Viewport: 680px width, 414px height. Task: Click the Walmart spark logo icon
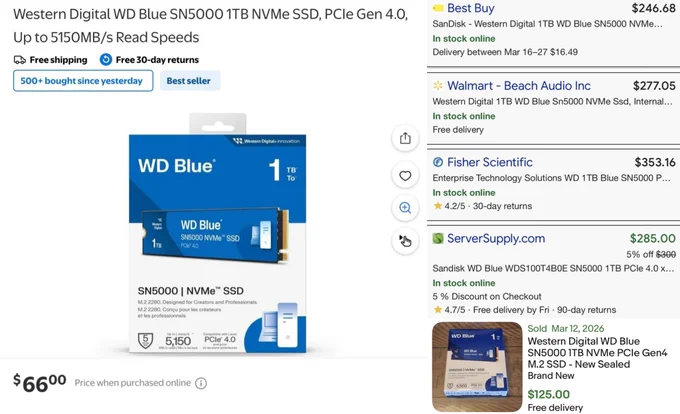(438, 85)
